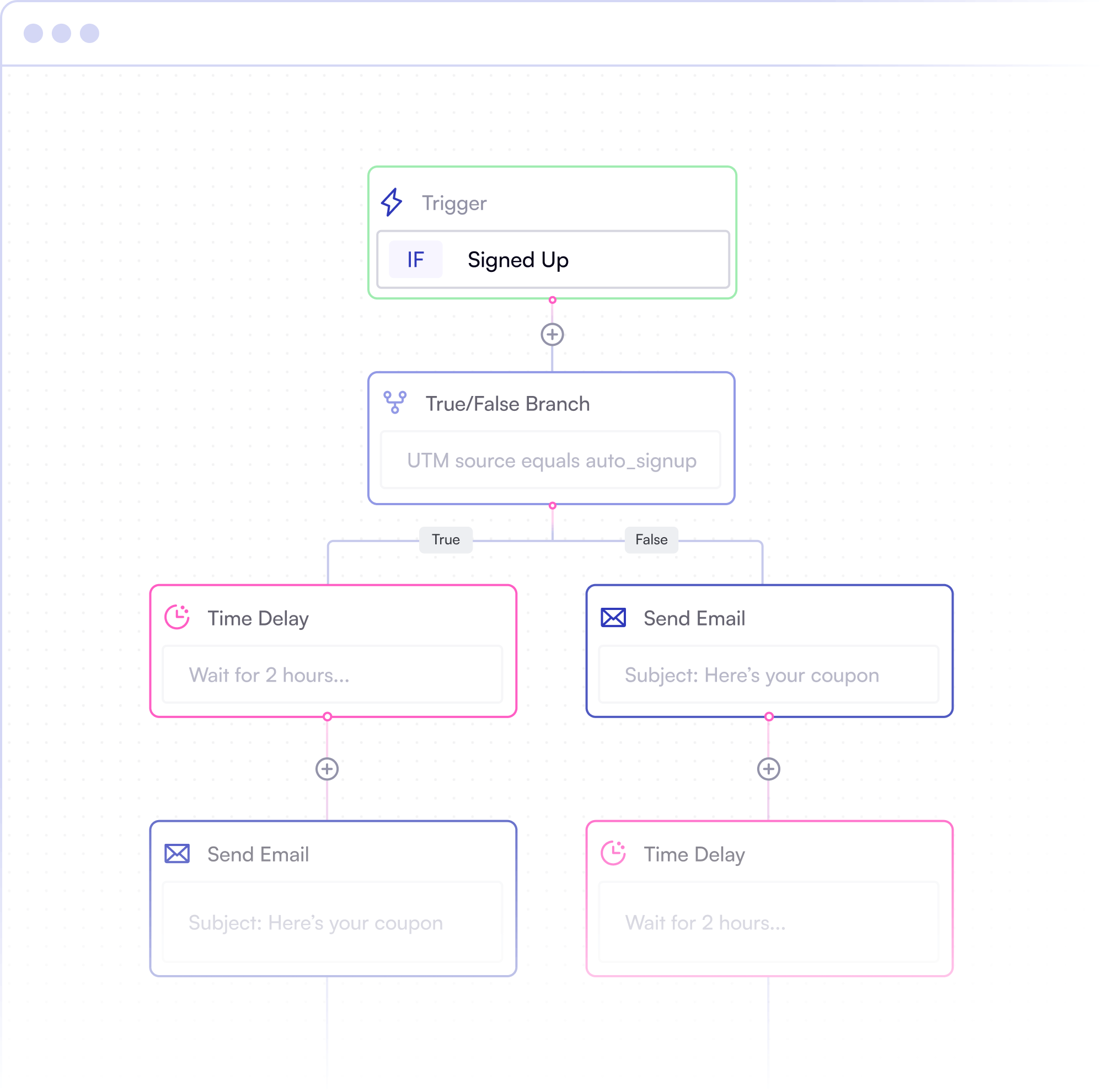The width and height of the screenshot is (1103, 1092).
Task: Click the branch icon in True/False Branch node
Action: [395, 403]
